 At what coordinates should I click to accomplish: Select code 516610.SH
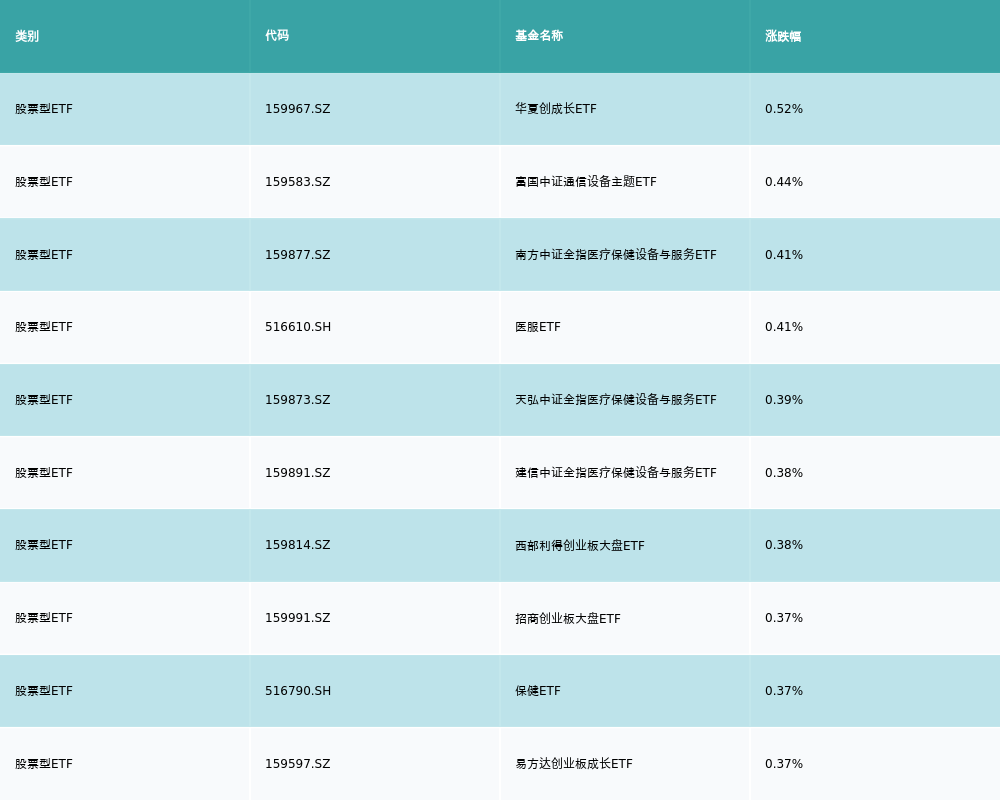(x=298, y=327)
